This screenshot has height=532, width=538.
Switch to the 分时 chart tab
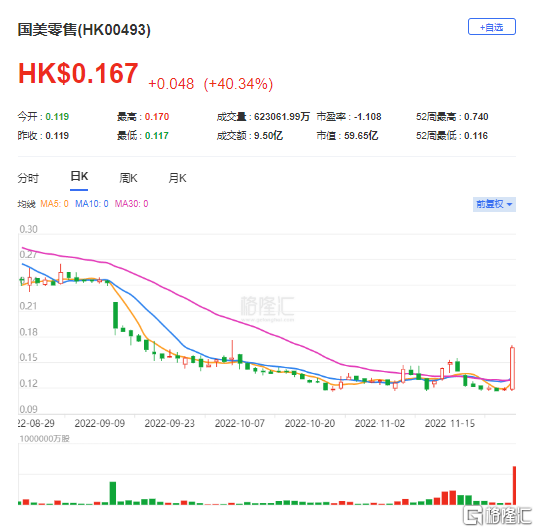[28, 178]
